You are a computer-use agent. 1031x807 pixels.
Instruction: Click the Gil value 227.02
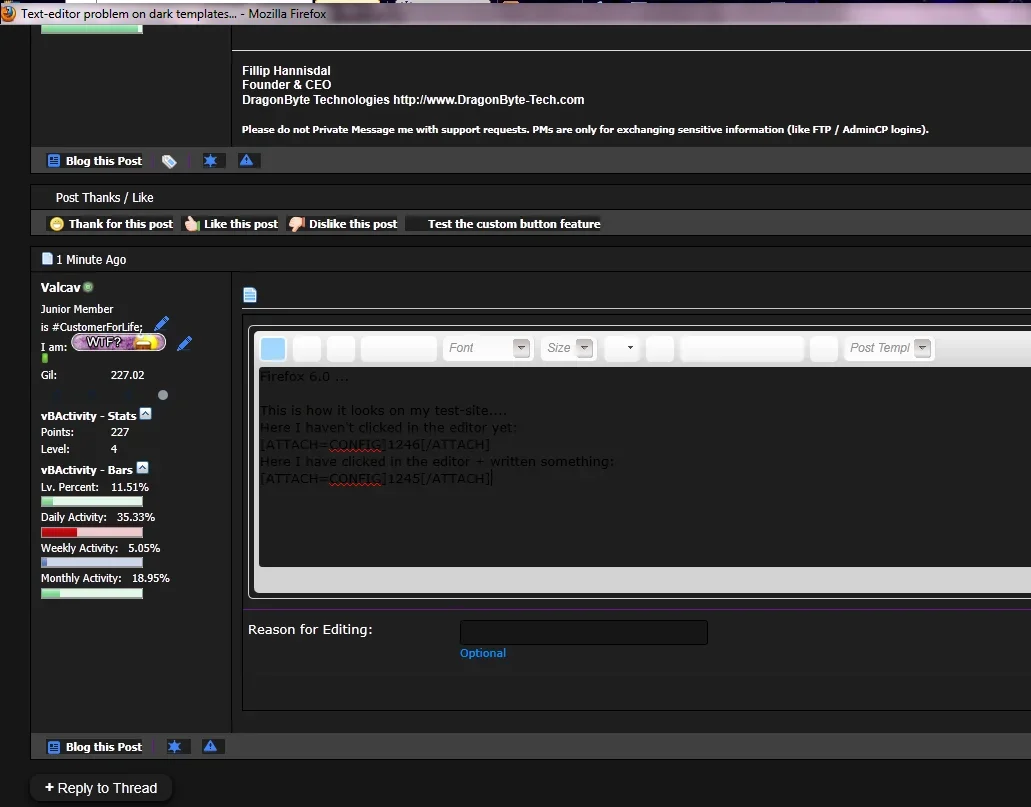pyautogui.click(x=127, y=375)
